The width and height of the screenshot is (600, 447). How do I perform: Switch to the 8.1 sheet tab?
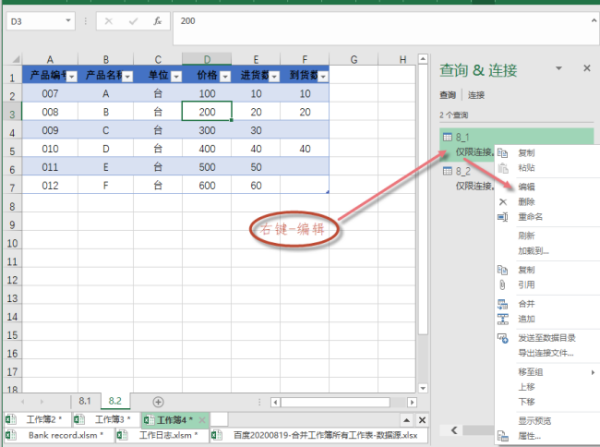pos(85,400)
